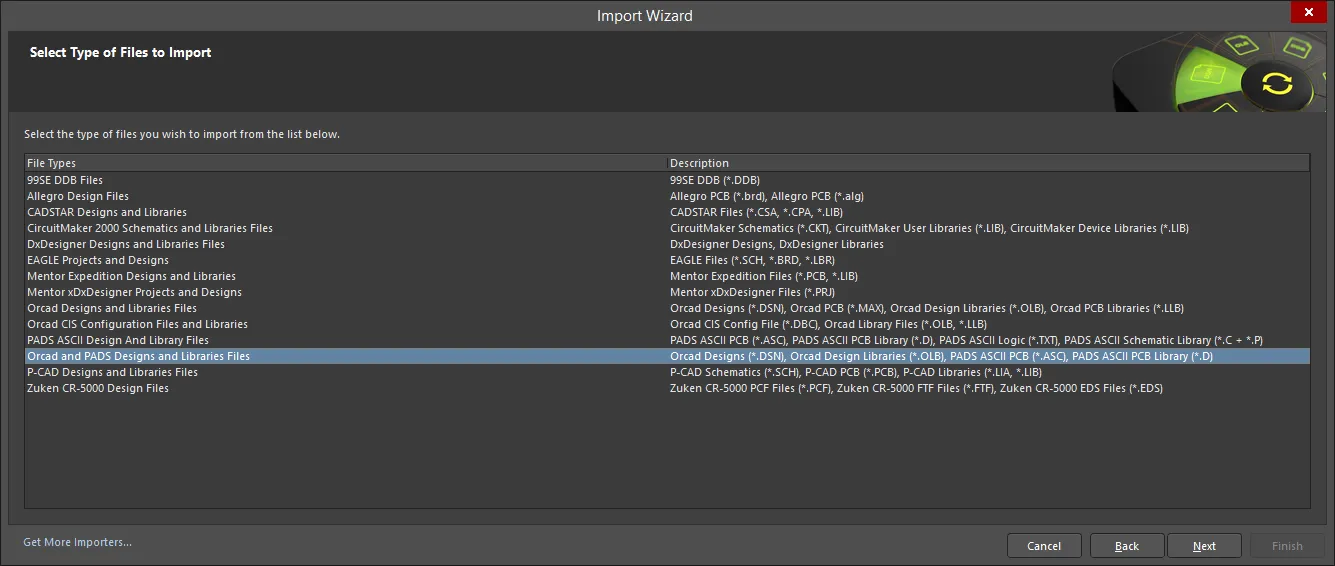Open the Get More Importers link
The image size is (1335, 566).
[78, 542]
